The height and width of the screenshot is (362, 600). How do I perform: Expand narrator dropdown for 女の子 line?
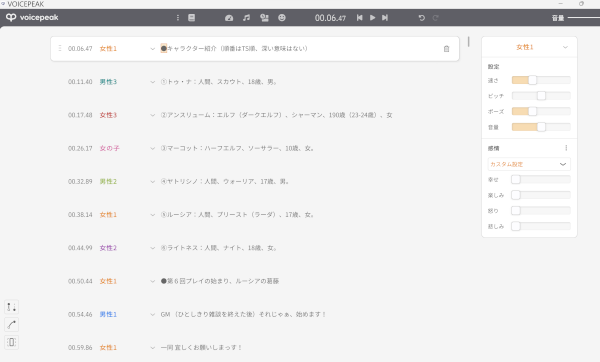[x=153, y=148]
